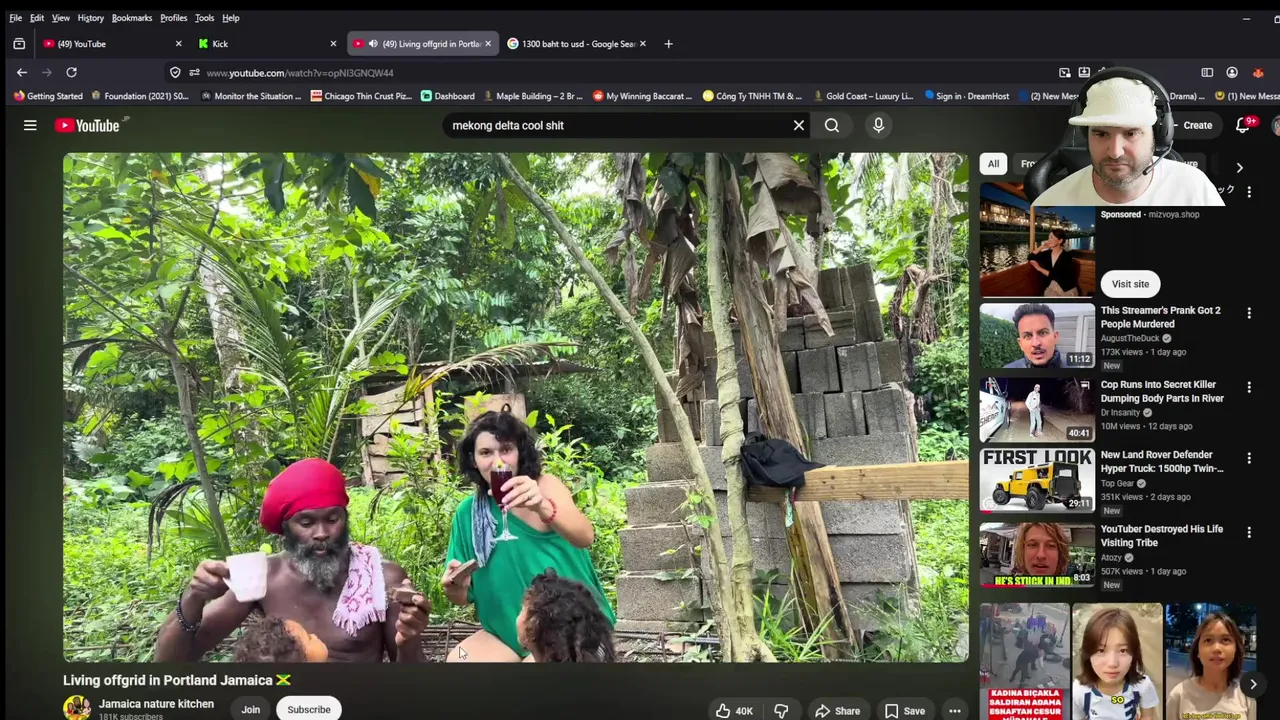Open options for 'New Land Rover Defender' video
Viewport: 1280px width, 720px height.
click(x=1249, y=458)
